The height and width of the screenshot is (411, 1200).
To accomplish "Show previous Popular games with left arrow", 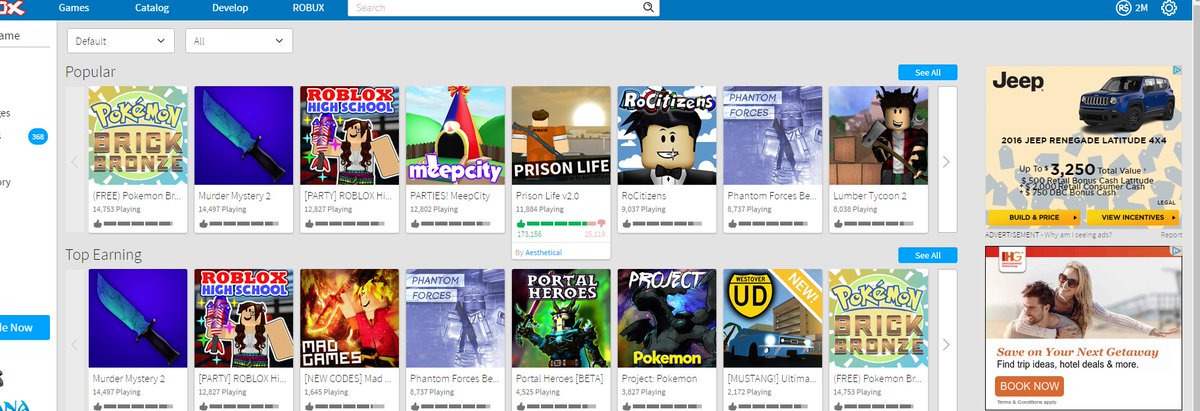I will pos(74,160).
